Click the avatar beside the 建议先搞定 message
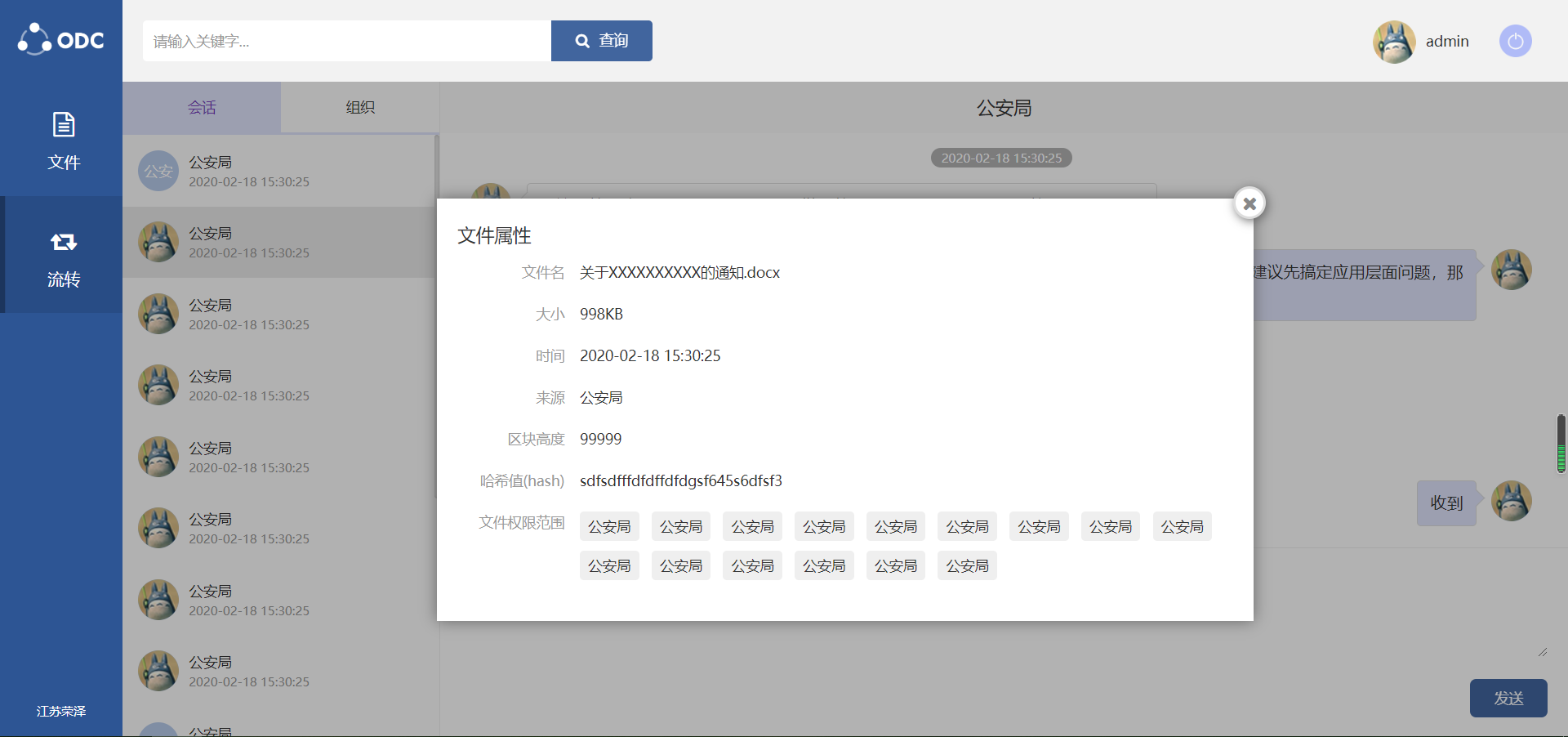Screen dimensions: 1568x737 (x=1511, y=270)
